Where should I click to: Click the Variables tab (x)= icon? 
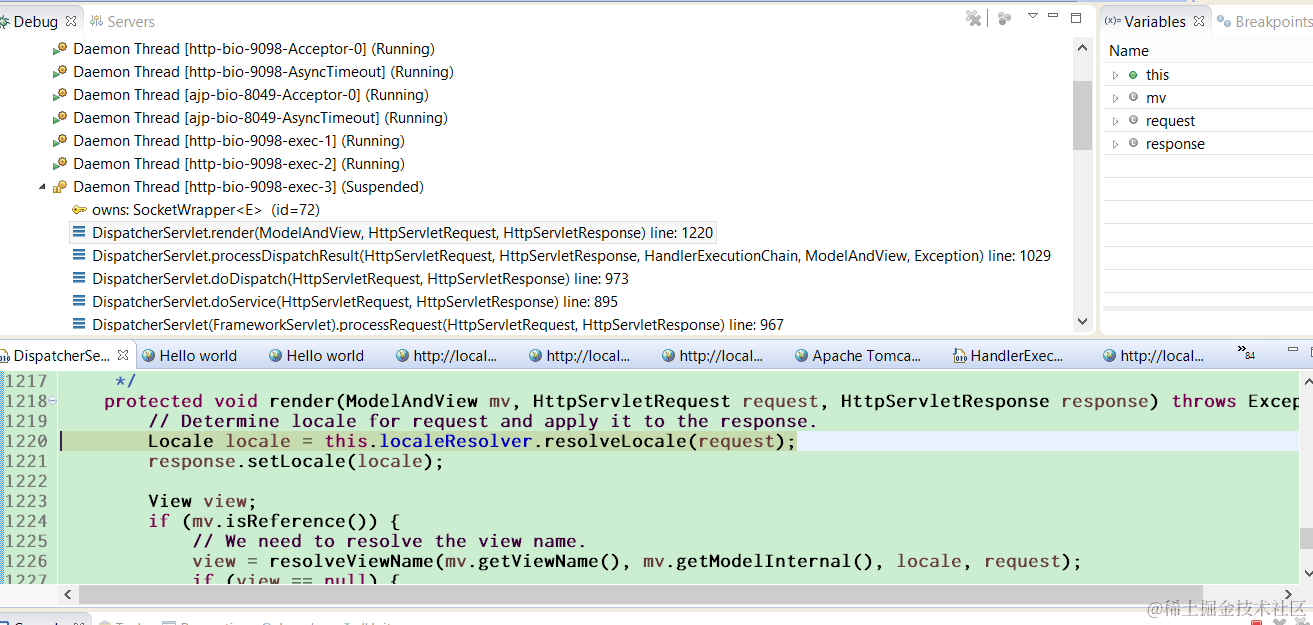point(1112,21)
